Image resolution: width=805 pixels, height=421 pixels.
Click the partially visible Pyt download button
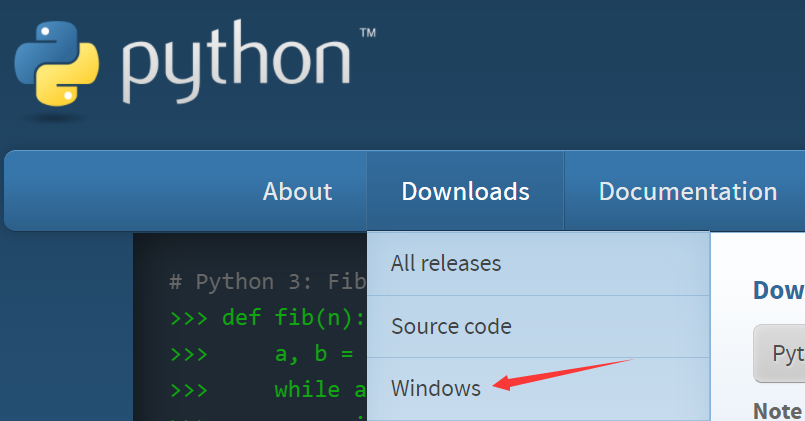779,354
